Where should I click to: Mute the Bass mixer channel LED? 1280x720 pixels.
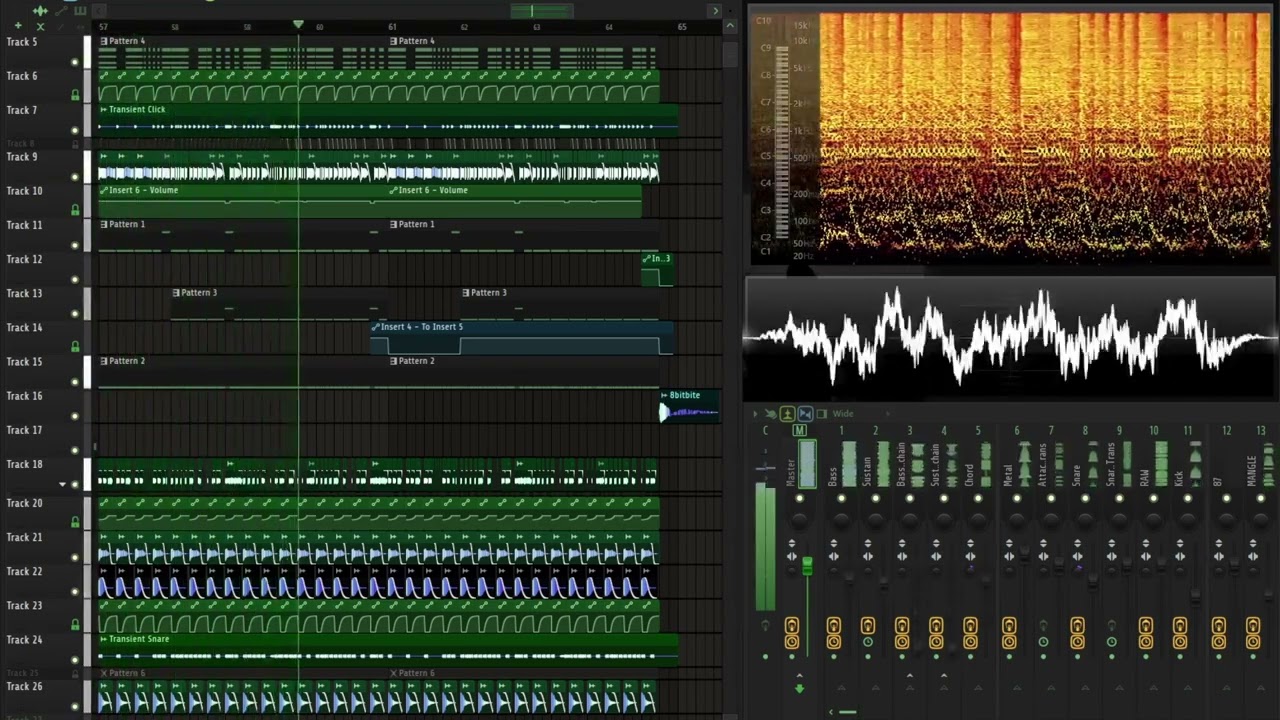click(x=841, y=498)
